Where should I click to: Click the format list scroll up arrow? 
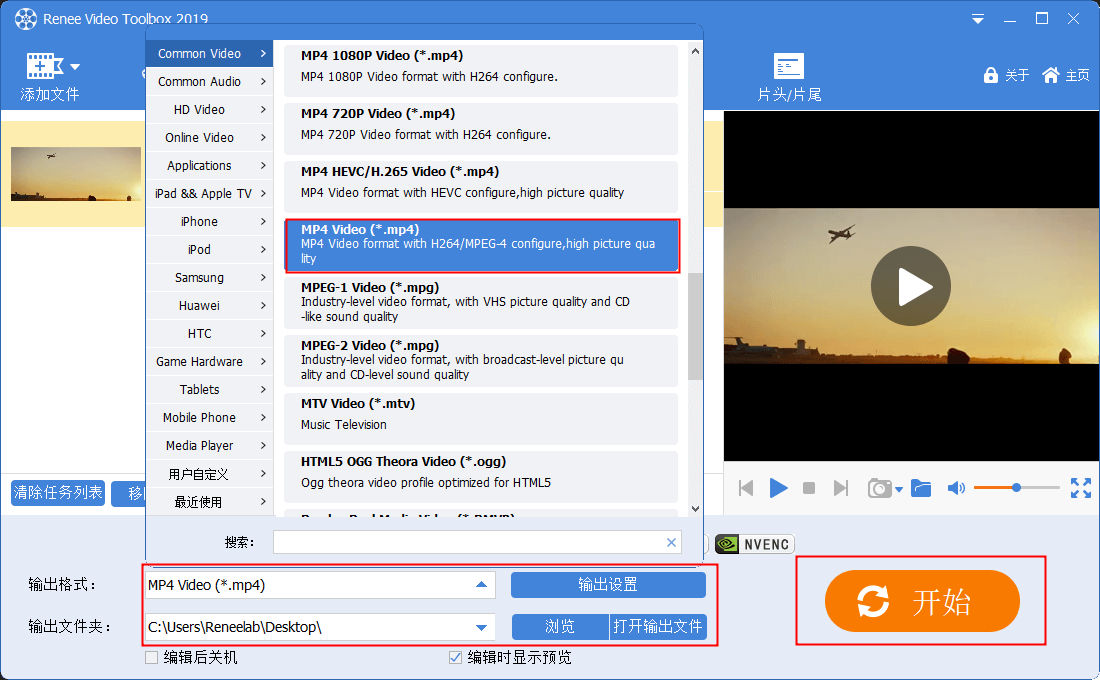(695, 51)
